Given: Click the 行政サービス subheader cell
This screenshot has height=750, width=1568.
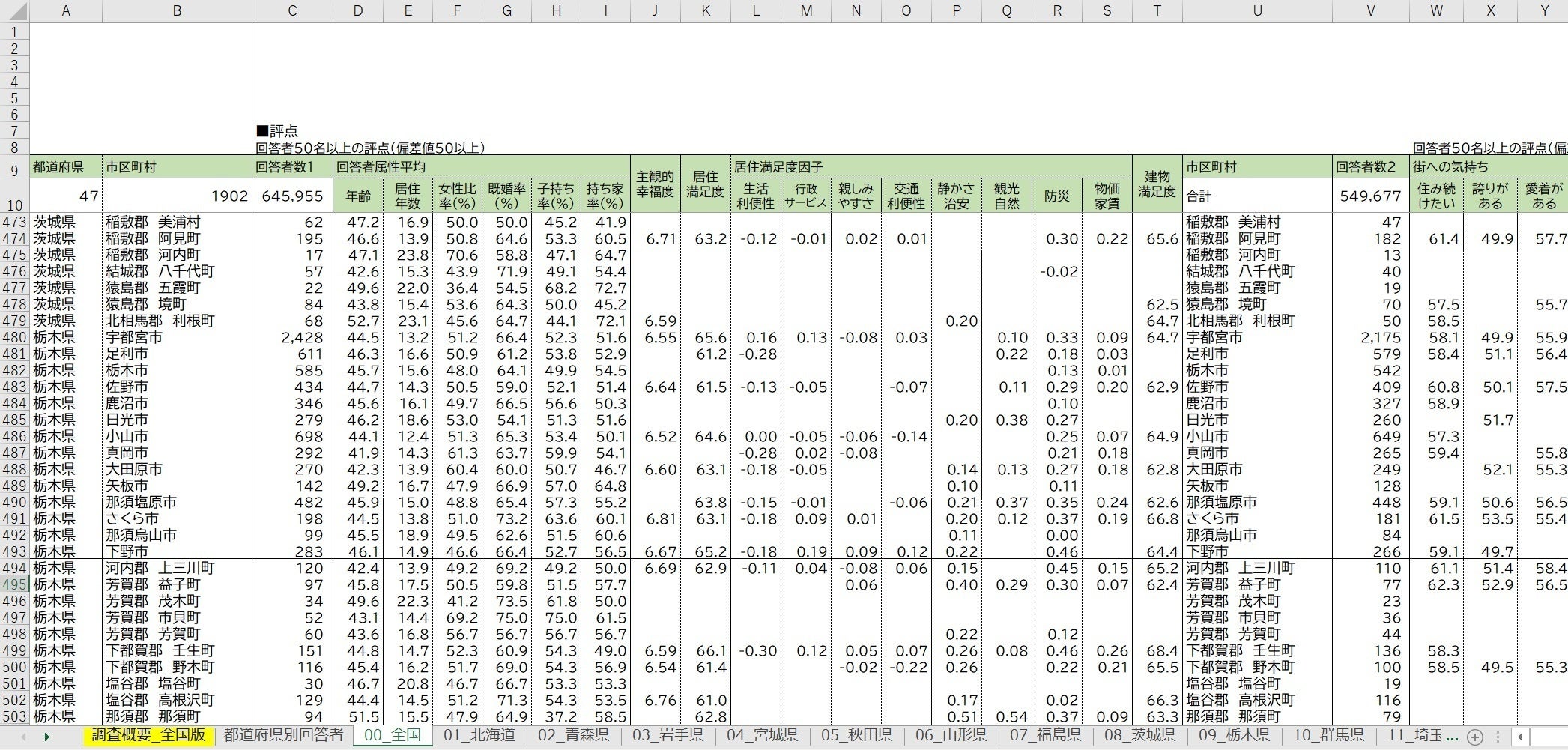Looking at the screenshot, I should (x=805, y=196).
